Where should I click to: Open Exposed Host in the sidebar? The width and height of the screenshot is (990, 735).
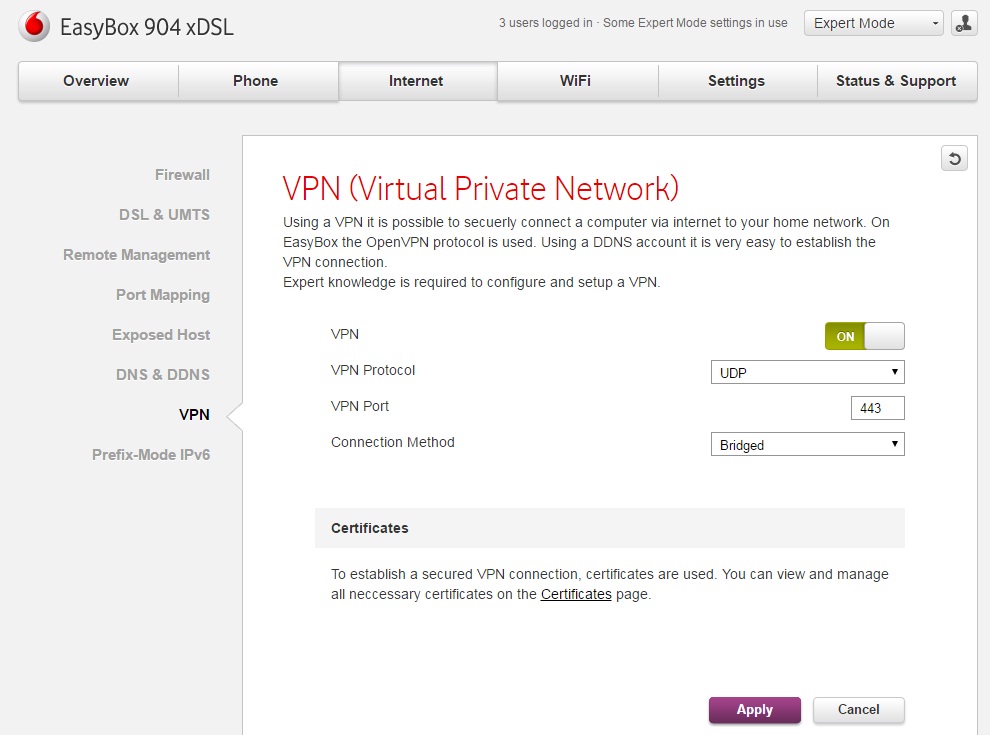pyautogui.click(x=161, y=335)
